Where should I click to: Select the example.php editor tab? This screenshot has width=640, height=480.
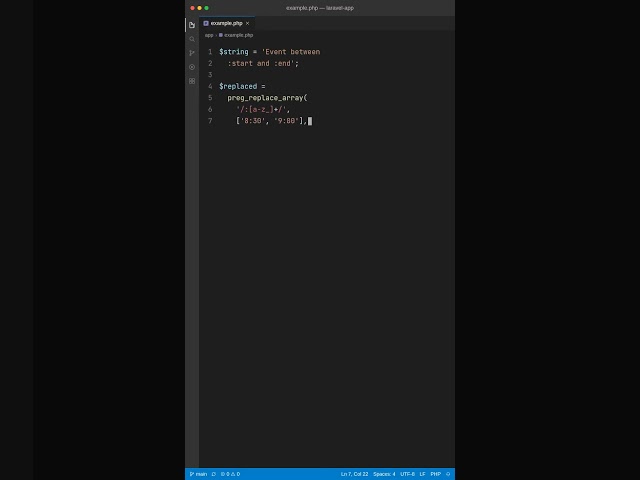(227, 23)
